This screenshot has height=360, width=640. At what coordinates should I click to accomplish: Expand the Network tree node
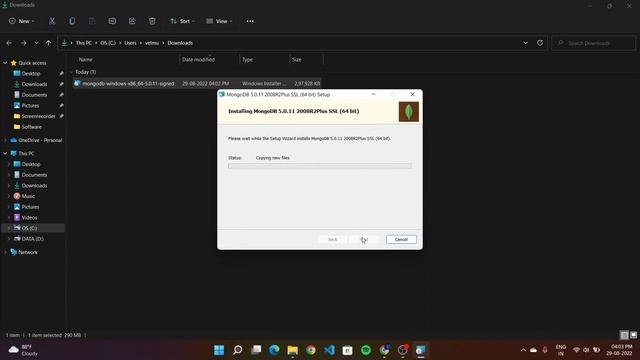(5, 252)
